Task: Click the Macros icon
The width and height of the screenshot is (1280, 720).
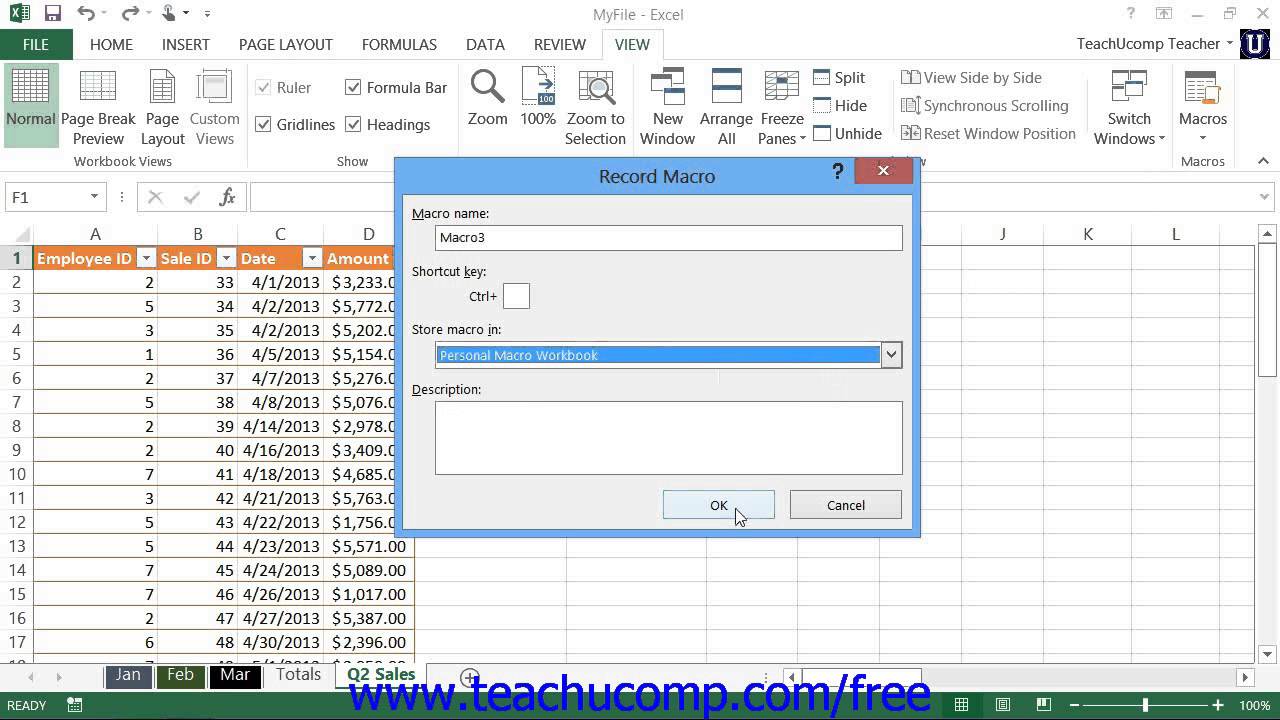Action: pos(1202,88)
